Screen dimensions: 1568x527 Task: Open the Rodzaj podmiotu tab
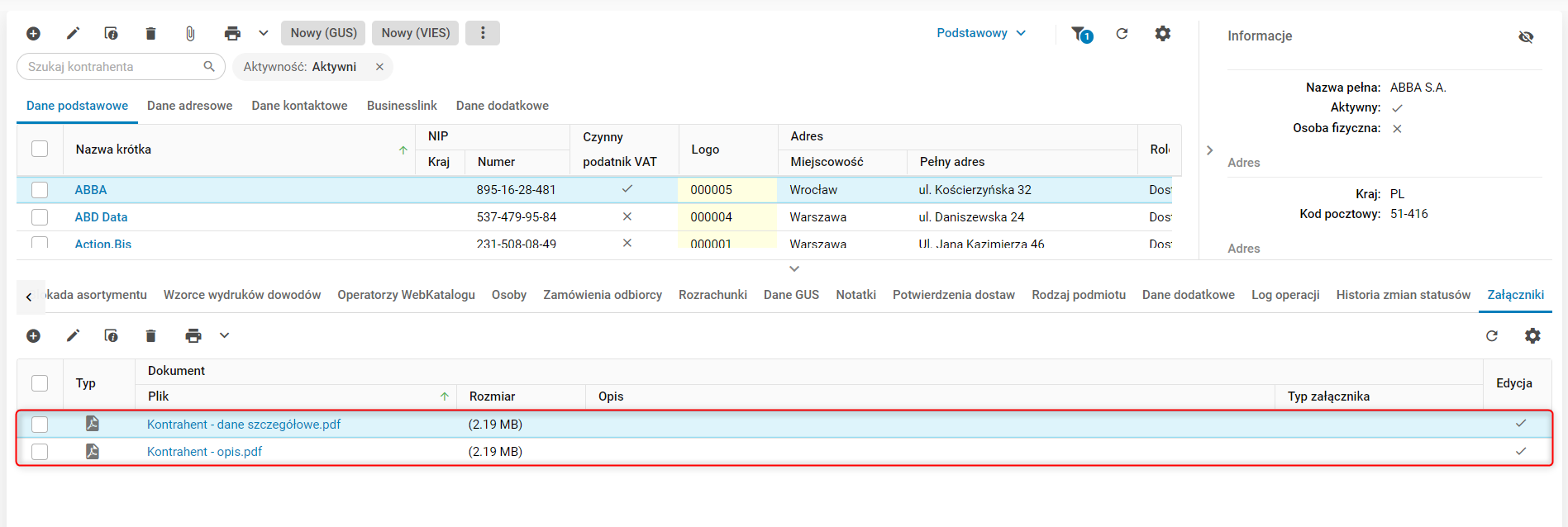tap(1079, 295)
